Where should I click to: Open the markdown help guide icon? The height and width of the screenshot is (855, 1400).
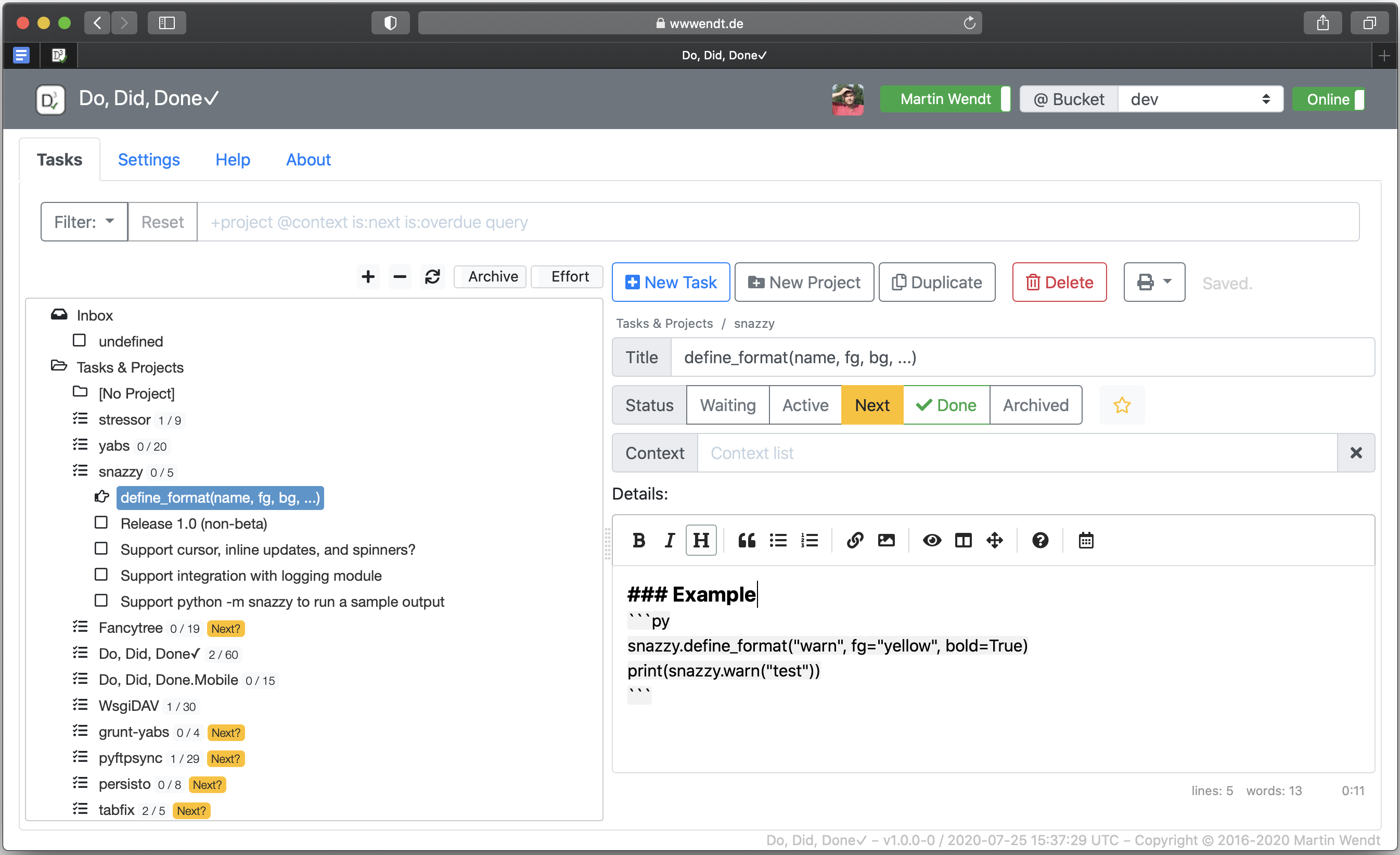(x=1040, y=540)
